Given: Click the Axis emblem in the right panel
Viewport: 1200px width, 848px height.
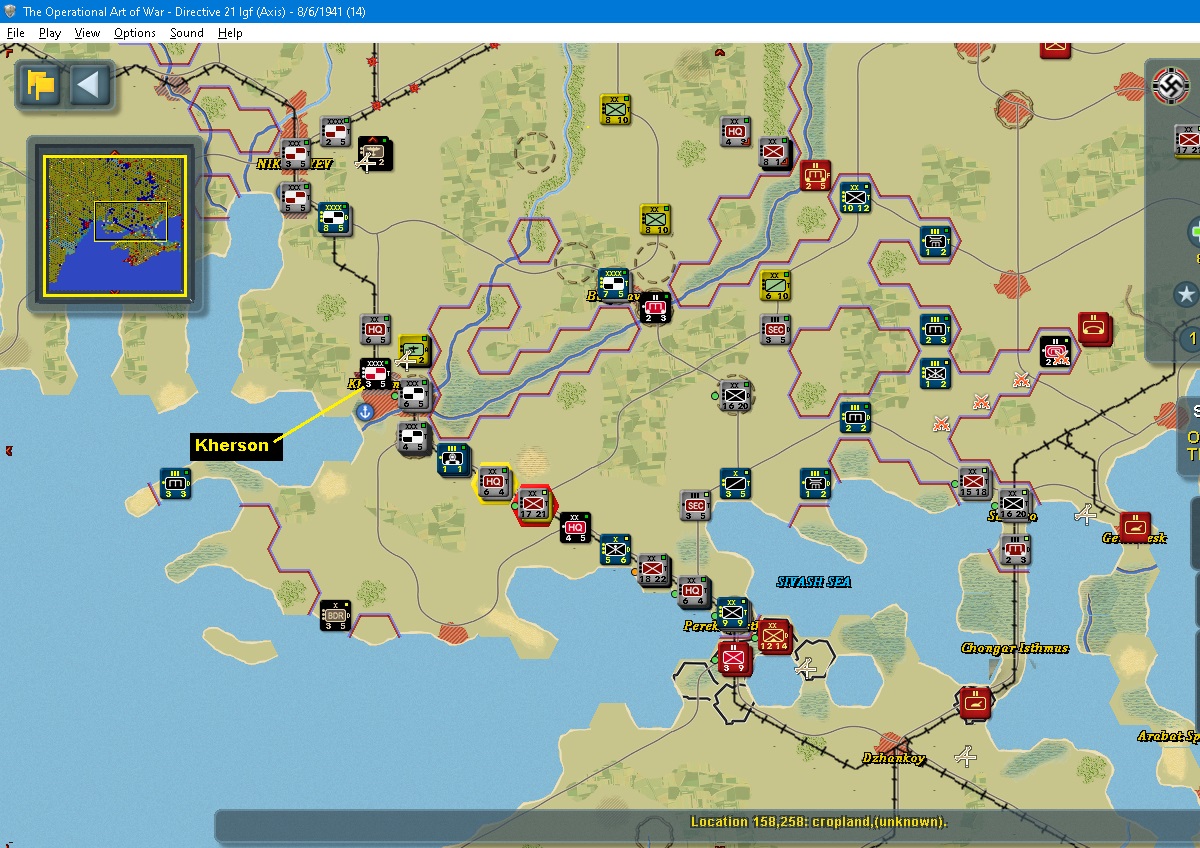Looking at the screenshot, I should [1170, 86].
